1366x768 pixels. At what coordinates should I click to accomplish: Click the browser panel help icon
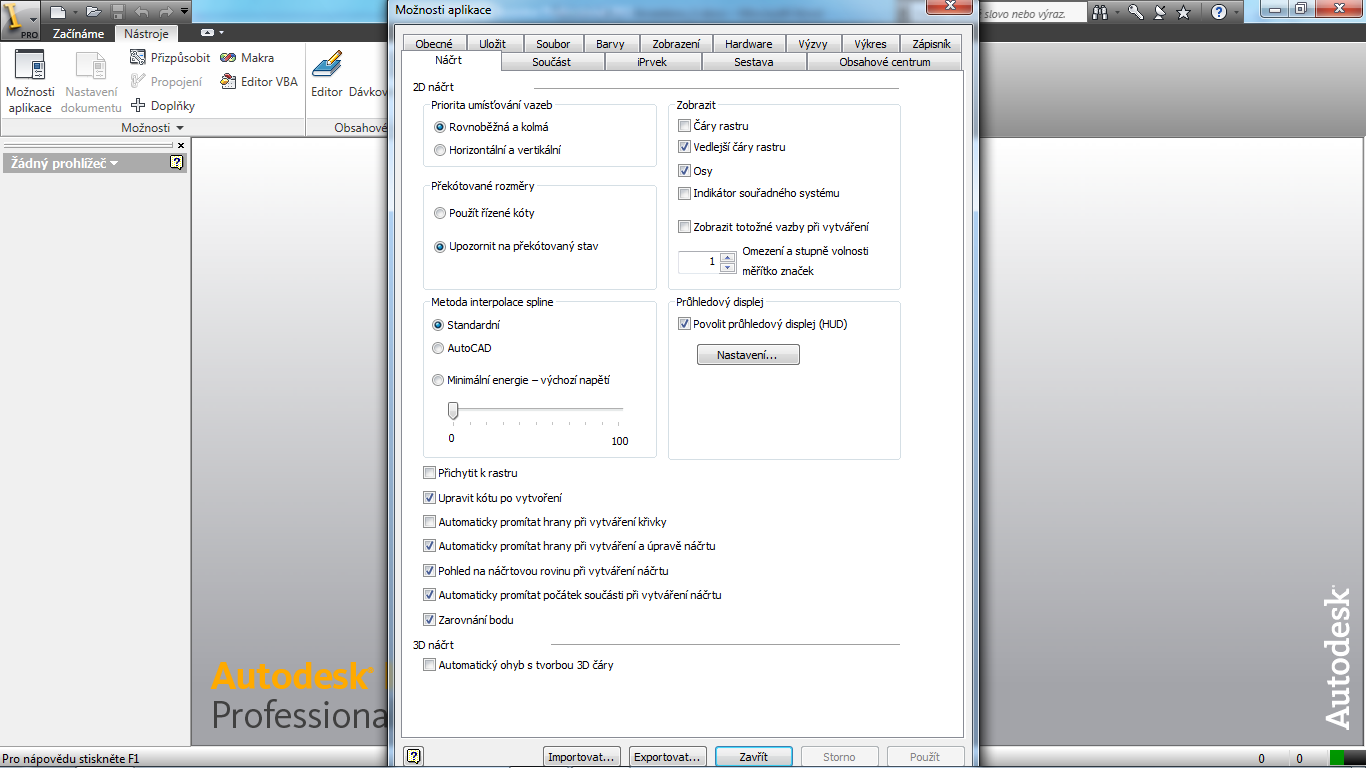(177, 162)
